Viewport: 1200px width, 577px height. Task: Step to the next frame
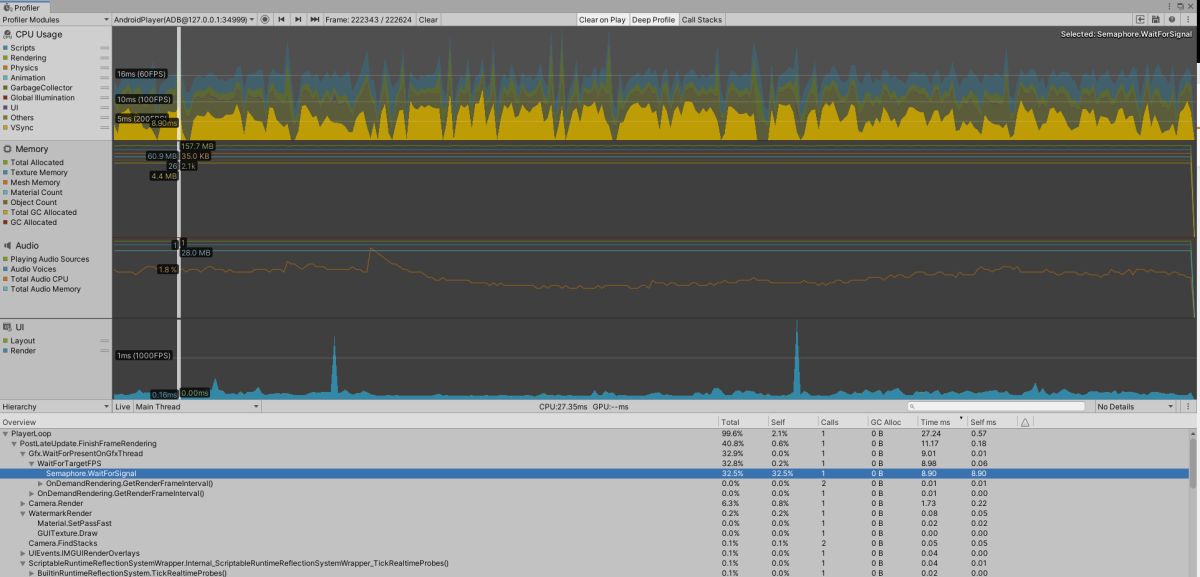coord(298,19)
